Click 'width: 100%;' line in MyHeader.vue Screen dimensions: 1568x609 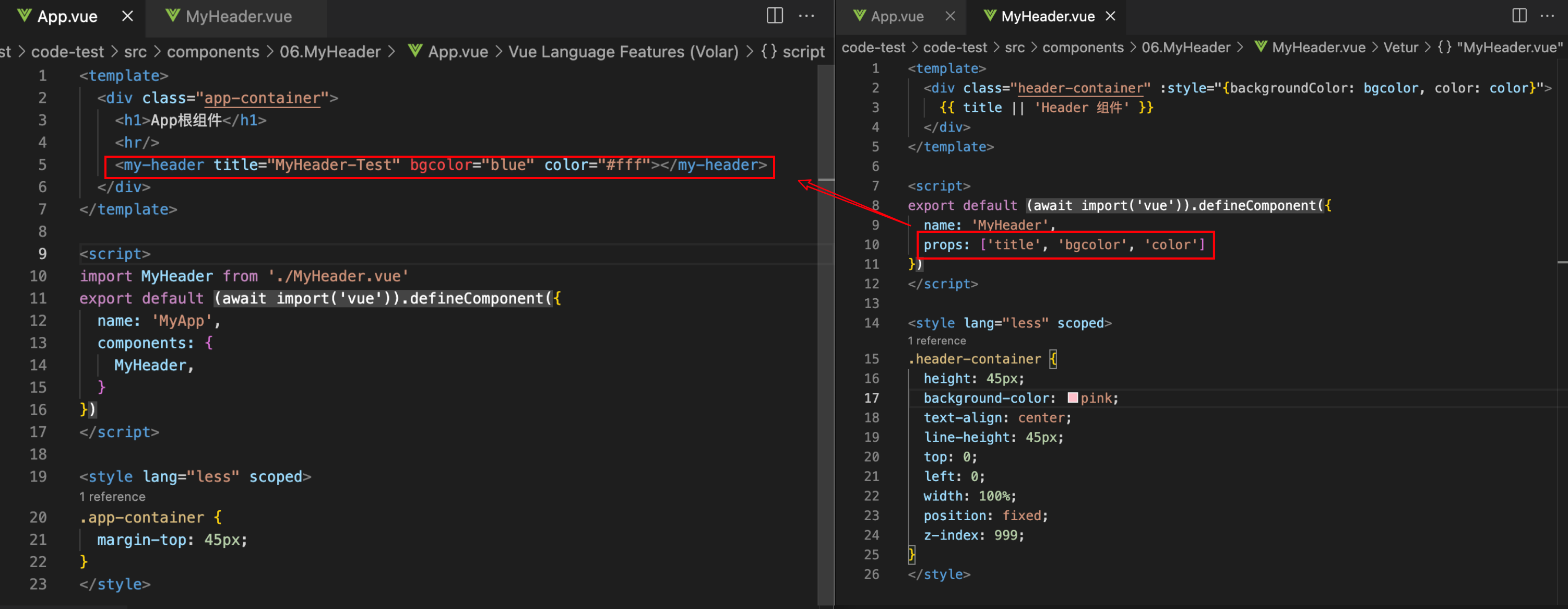tap(970, 496)
